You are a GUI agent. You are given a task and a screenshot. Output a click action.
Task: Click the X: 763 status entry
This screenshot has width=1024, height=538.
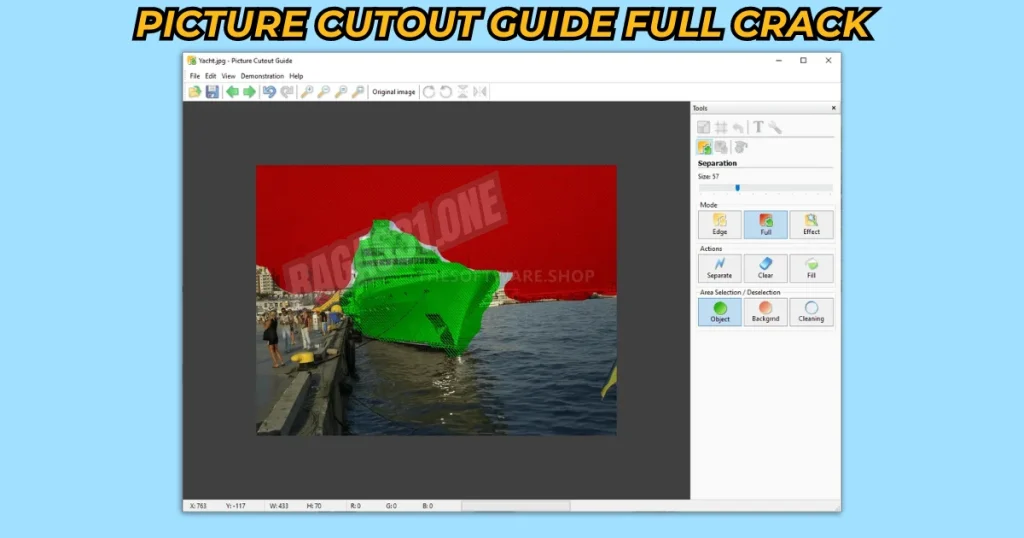198,506
